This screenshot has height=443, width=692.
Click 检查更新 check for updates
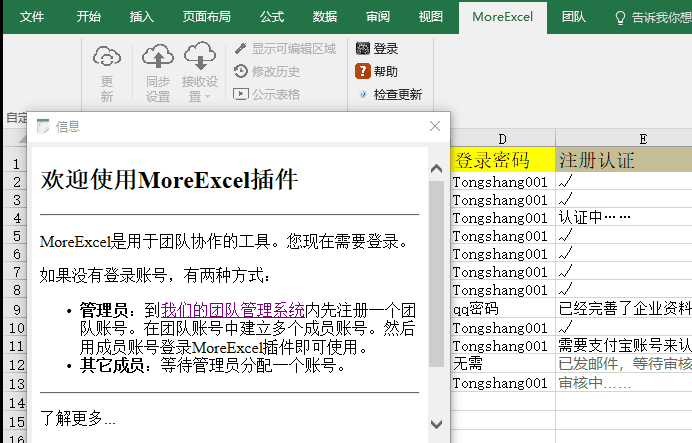pos(389,94)
